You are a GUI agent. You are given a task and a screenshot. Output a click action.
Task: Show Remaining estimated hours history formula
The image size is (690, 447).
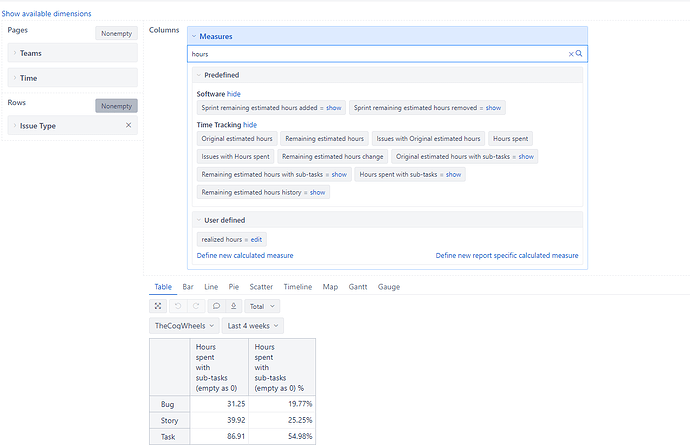[x=317, y=192]
